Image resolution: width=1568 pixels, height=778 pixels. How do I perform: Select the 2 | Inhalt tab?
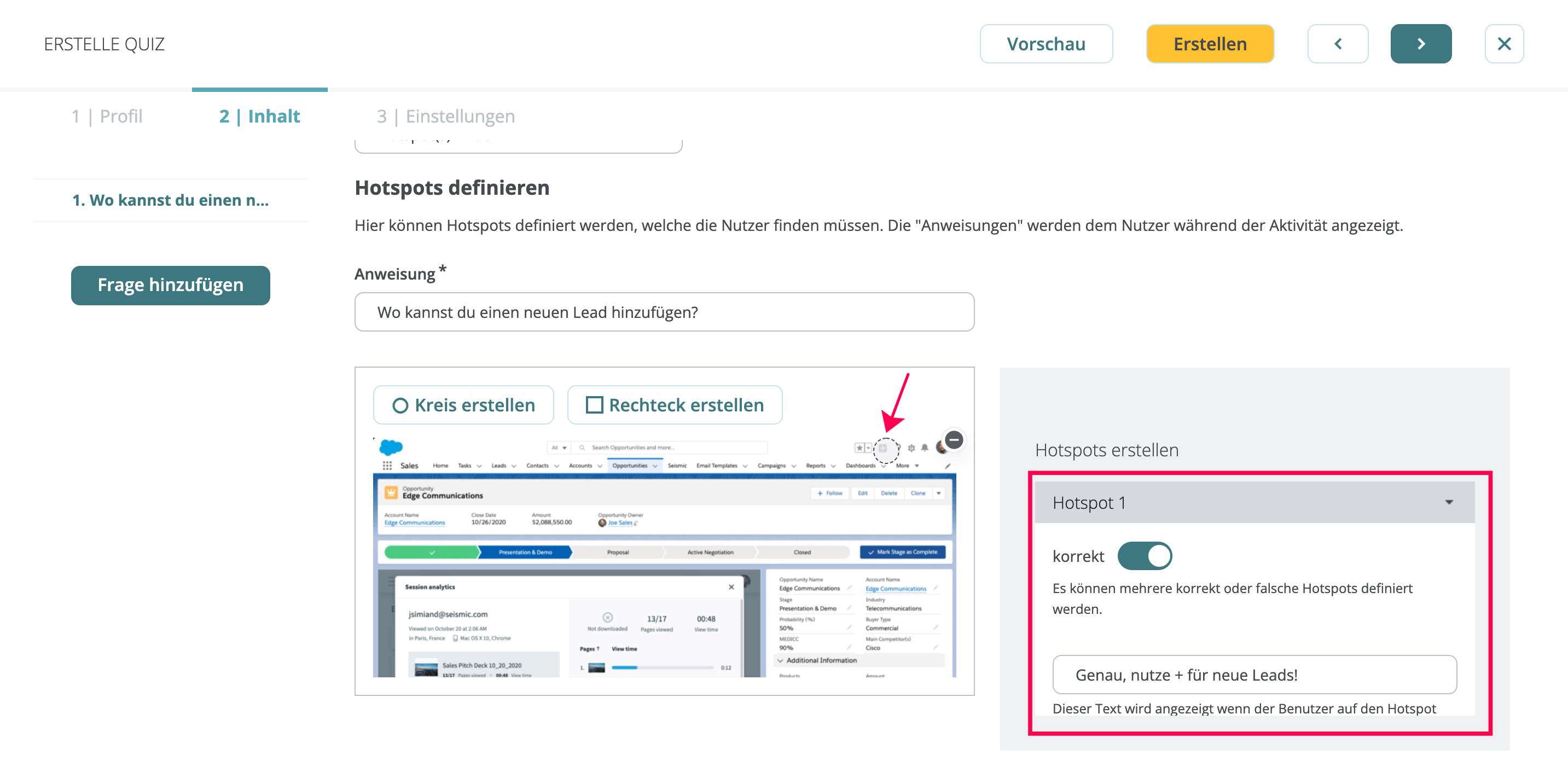point(259,117)
